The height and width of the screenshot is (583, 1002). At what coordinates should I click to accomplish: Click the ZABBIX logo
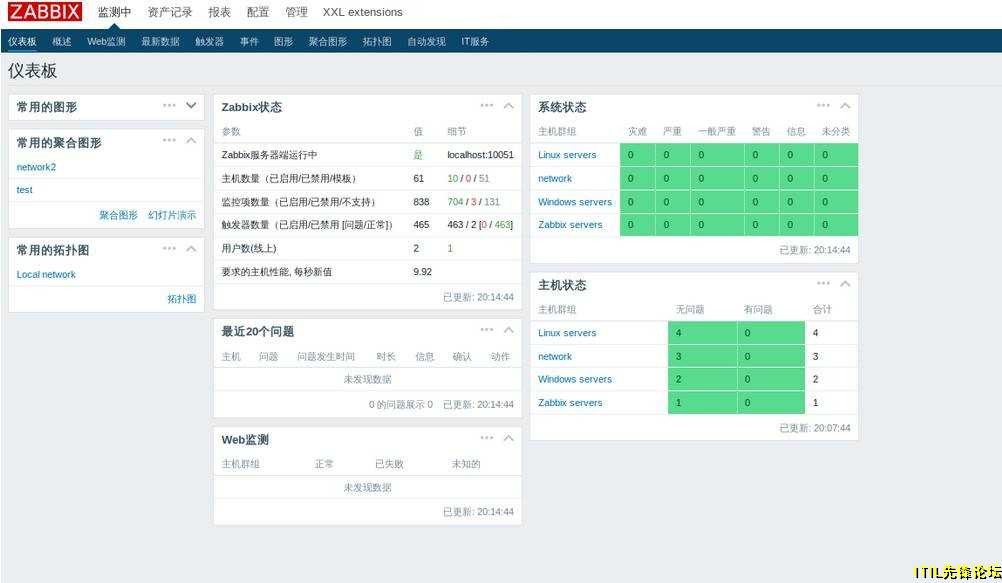[x=45, y=12]
